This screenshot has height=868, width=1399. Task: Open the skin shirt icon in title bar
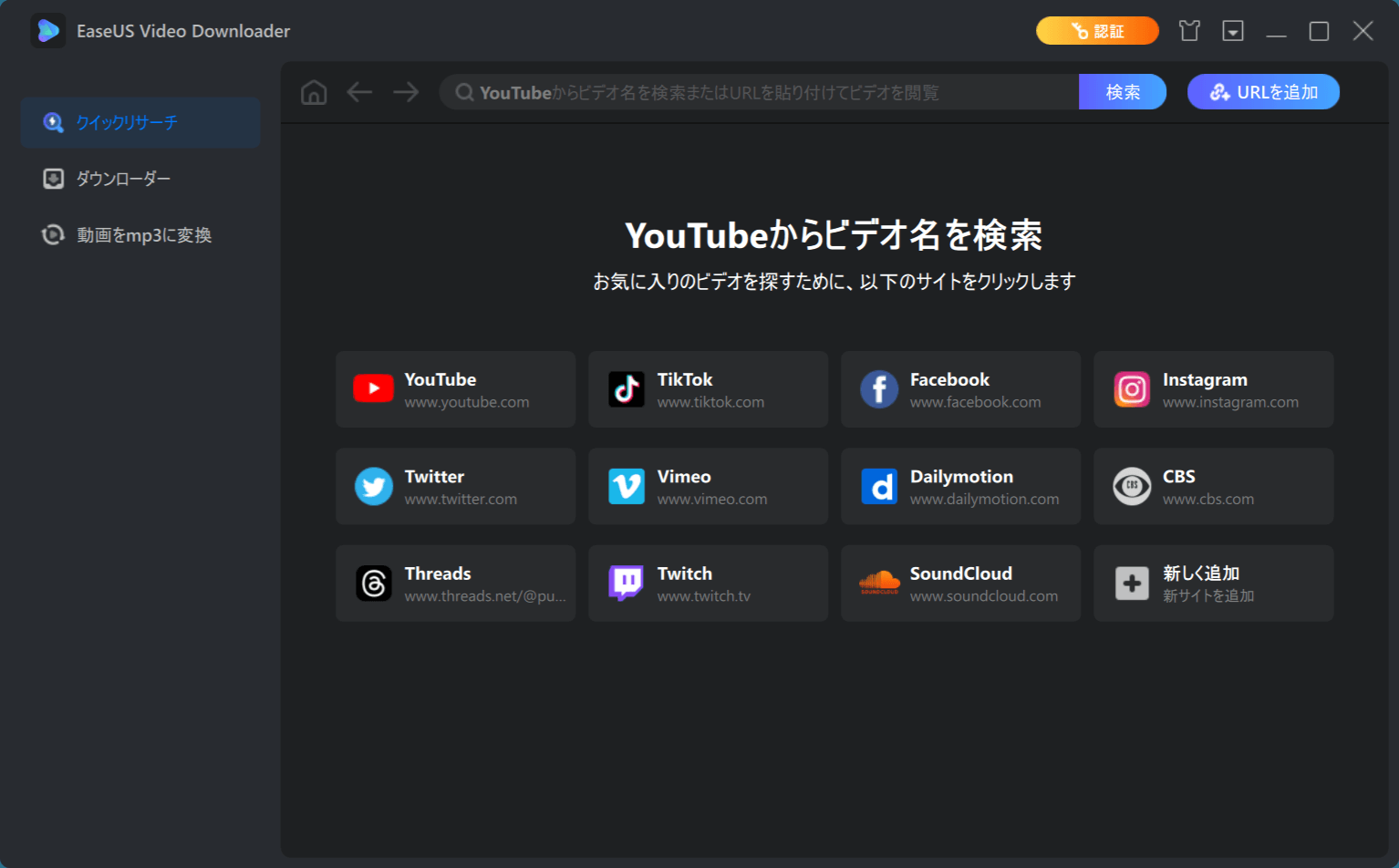(1189, 31)
